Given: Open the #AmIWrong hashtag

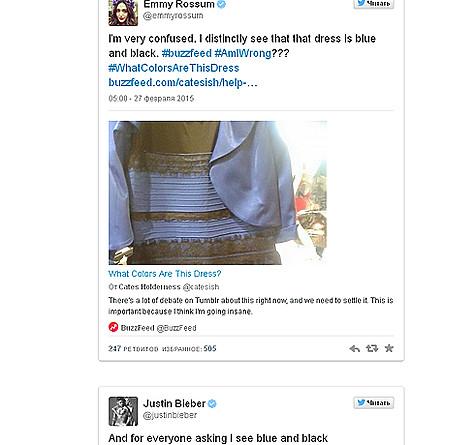Looking at the screenshot, I should 243,53.
